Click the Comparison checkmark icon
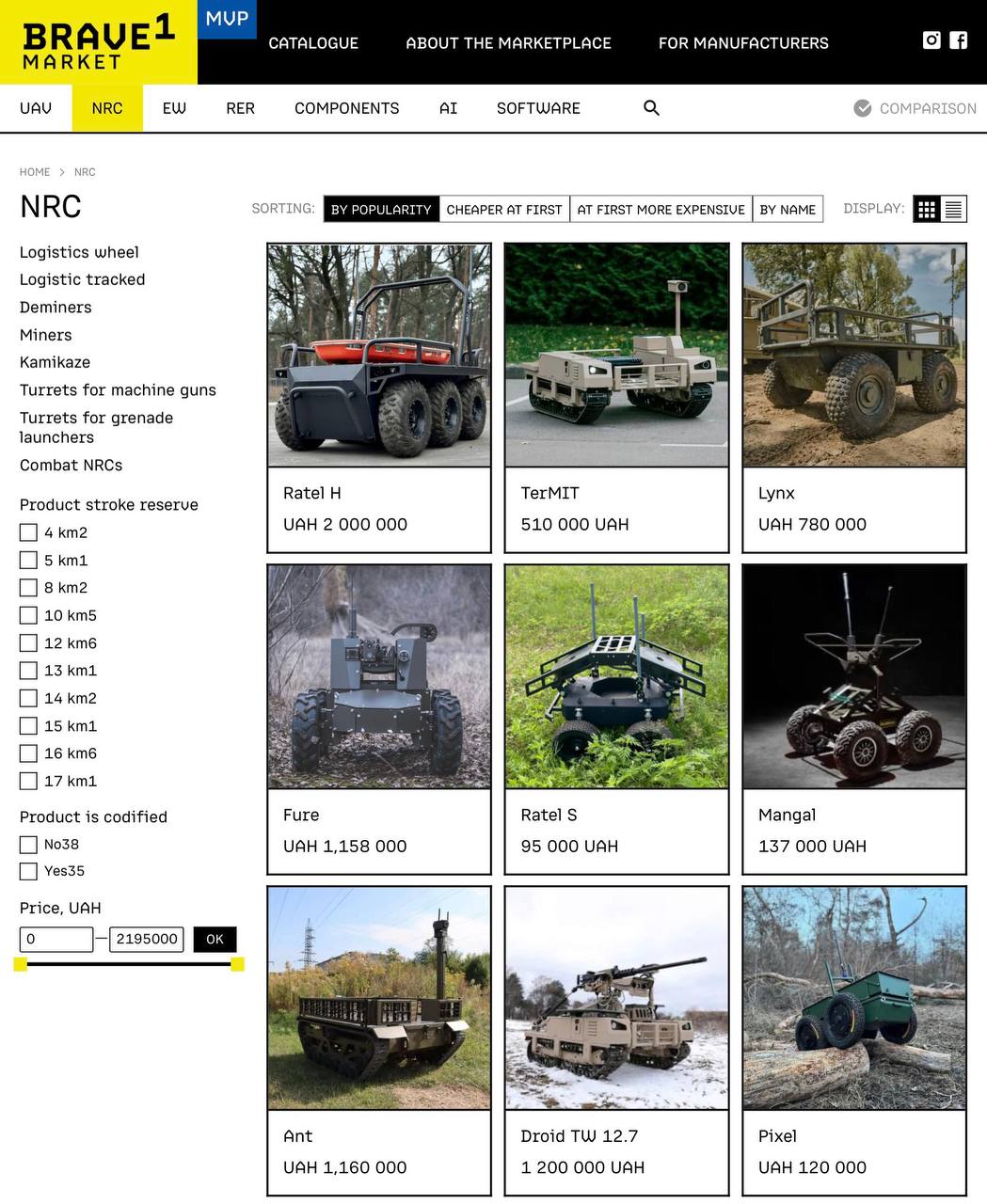 click(x=862, y=108)
